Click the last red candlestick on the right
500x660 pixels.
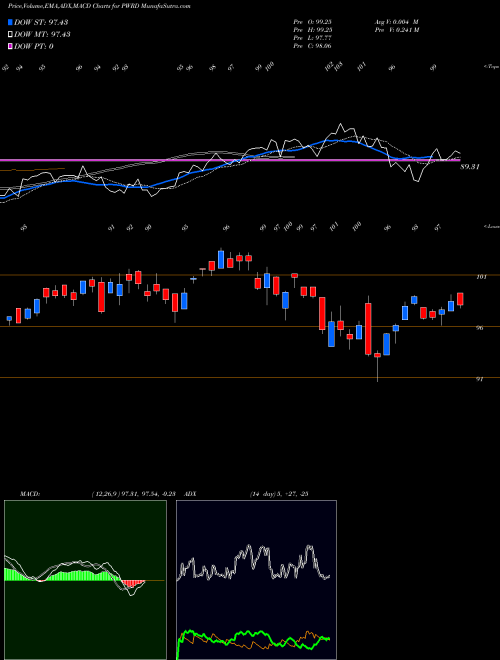pos(460,299)
